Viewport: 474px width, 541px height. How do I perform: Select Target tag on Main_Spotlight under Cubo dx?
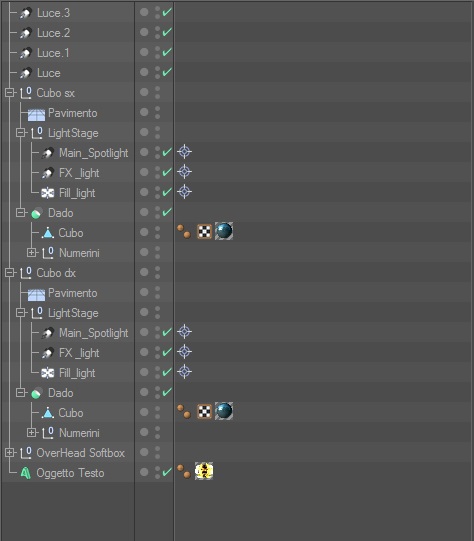pos(185,332)
